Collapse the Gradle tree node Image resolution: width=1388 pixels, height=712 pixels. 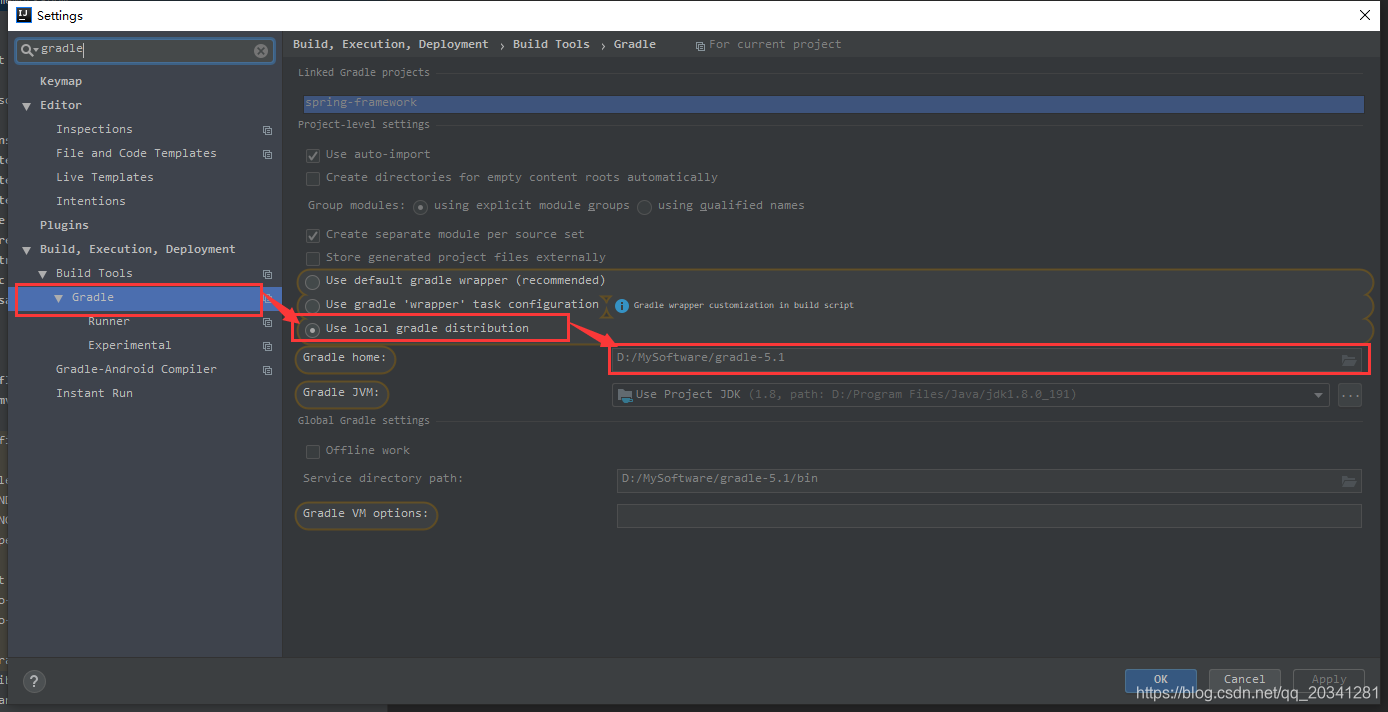point(59,298)
